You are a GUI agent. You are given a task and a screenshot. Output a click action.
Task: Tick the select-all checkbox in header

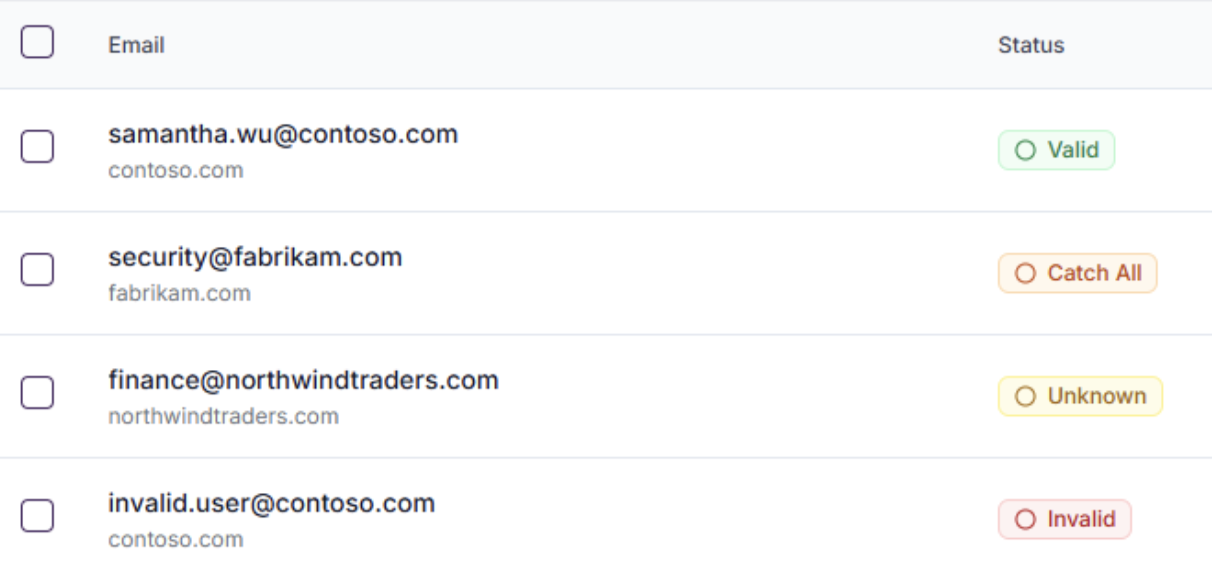point(37,42)
